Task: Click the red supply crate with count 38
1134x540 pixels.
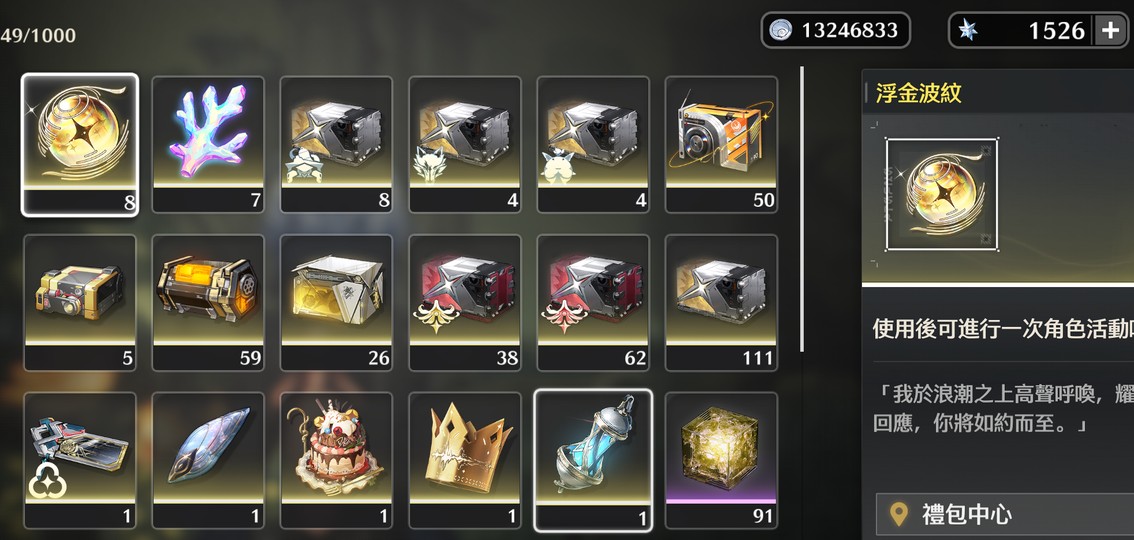Action: click(465, 302)
